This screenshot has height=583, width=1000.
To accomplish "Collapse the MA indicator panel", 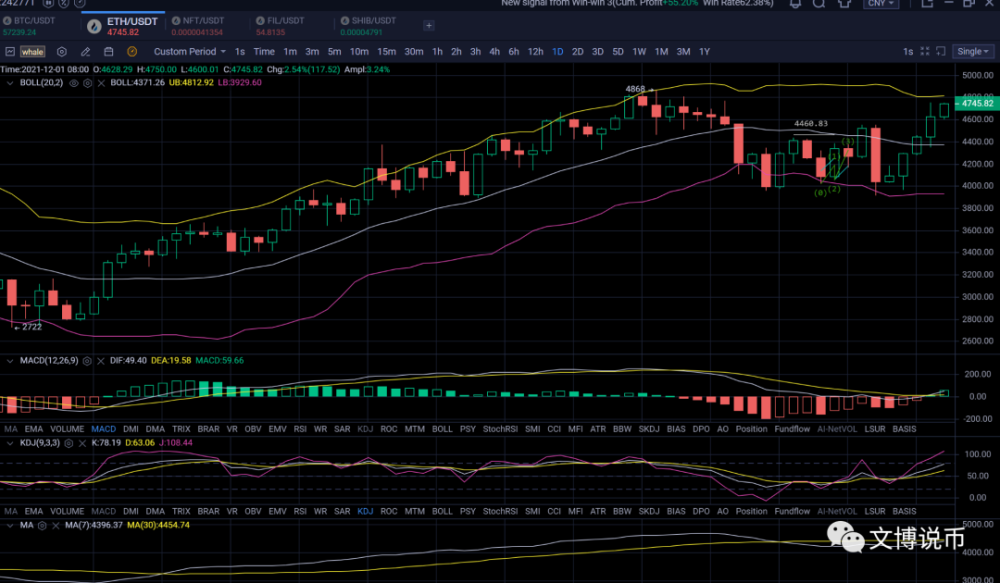I will click(10, 526).
